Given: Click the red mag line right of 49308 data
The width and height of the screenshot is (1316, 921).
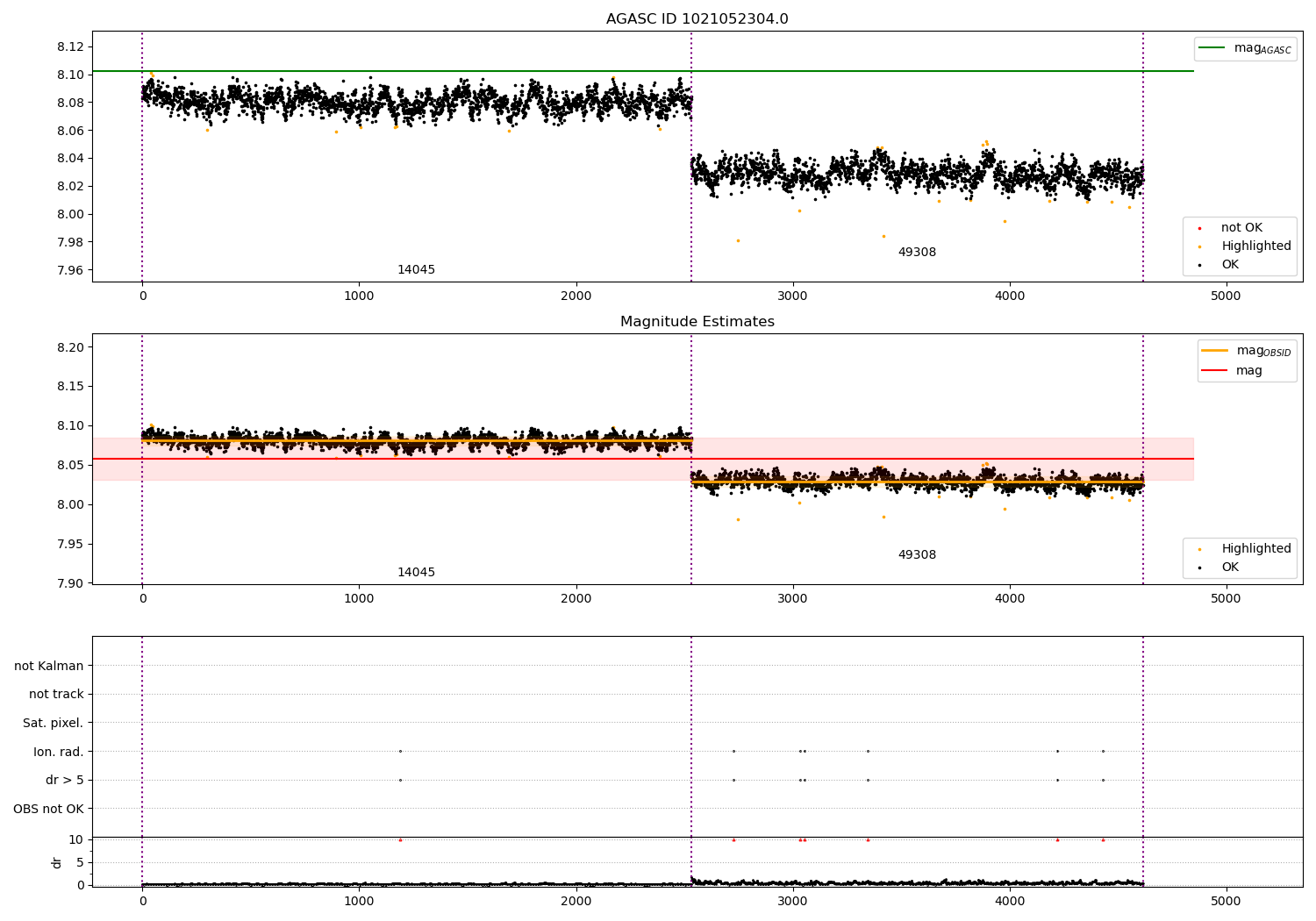Looking at the screenshot, I should 1169,459.
